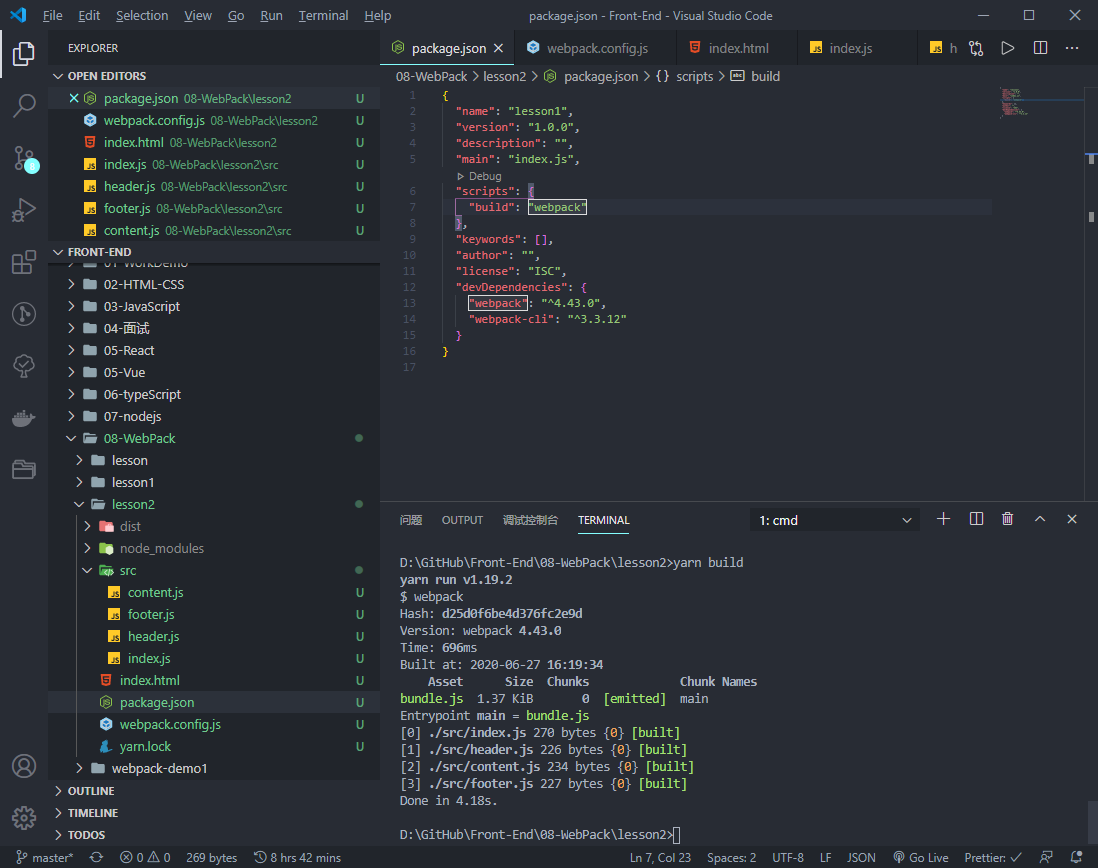Expand the TODOS section
Image resolution: width=1098 pixels, height=868 pixels.
click(x=214, y=835)
